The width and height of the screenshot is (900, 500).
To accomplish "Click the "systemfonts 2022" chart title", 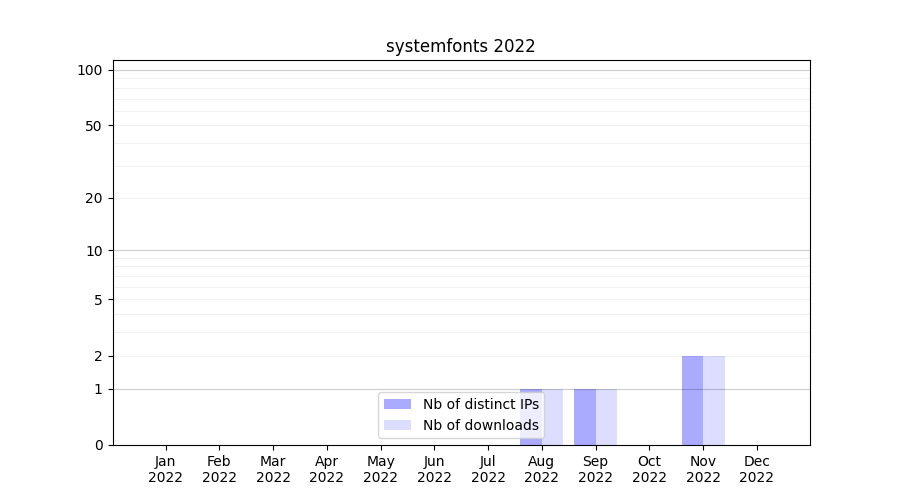I will tap(460, 46).
